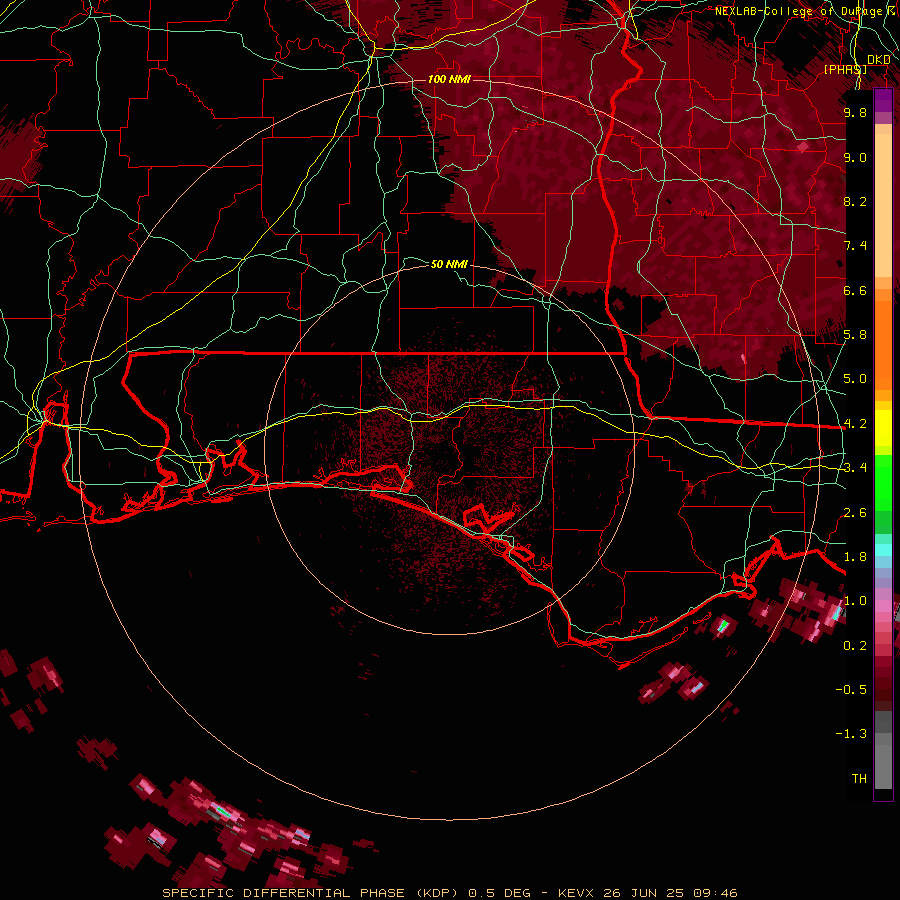
Task: Click the 7.4 legend value
Action: [x=855, y=246]
